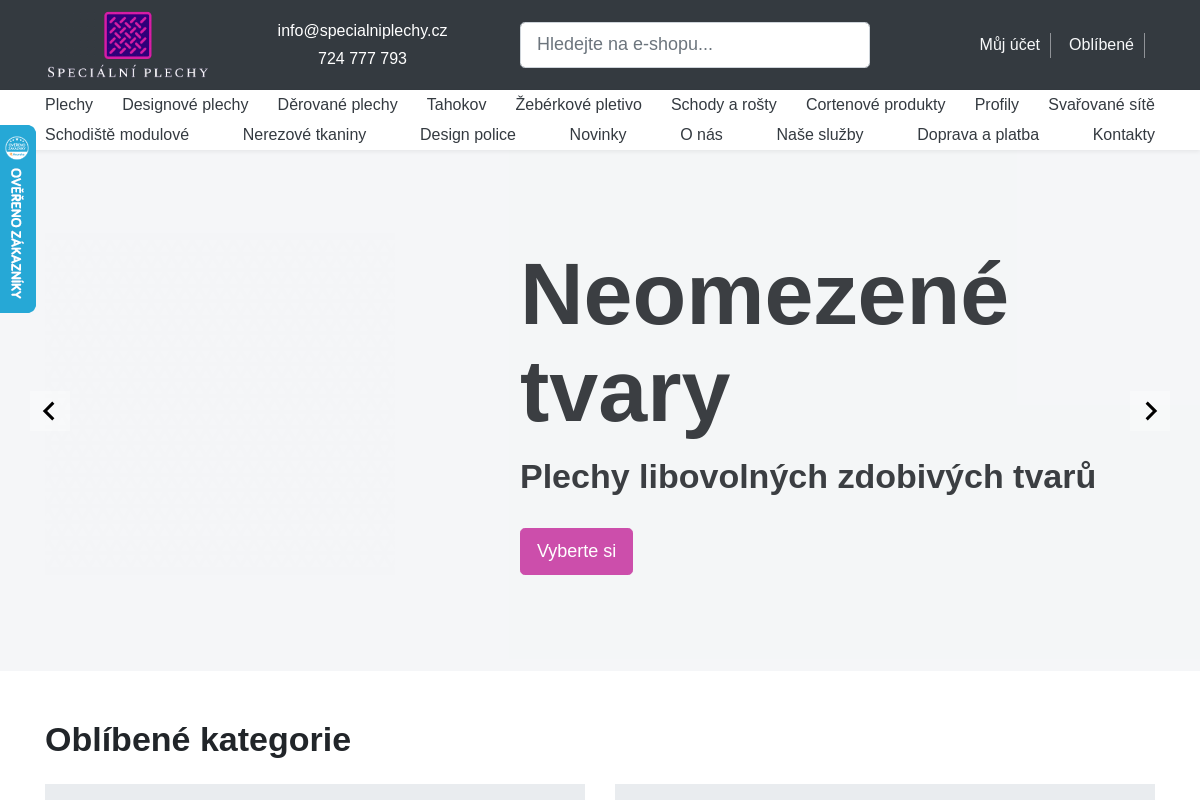
Task: Open O nás page
Action: pos(701,135)
